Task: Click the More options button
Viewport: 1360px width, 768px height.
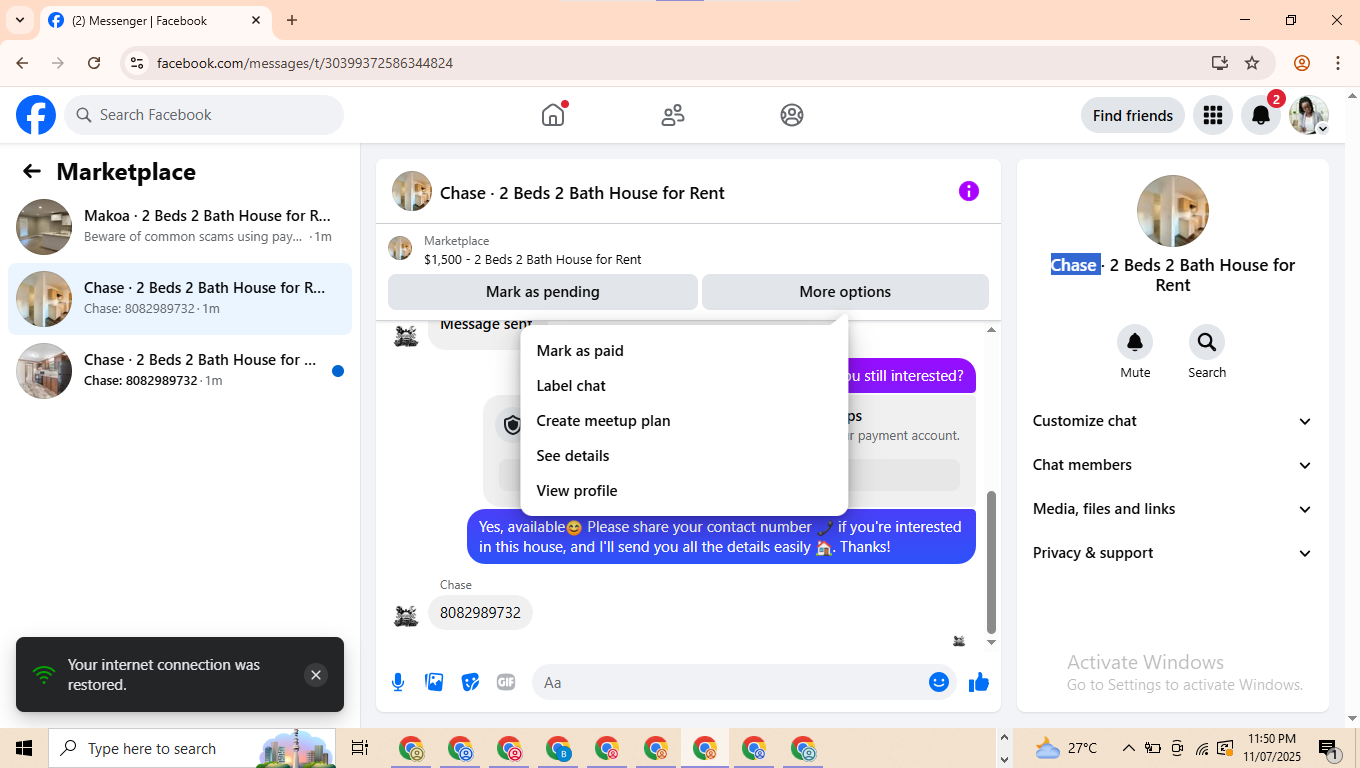Action: [845, 292]
